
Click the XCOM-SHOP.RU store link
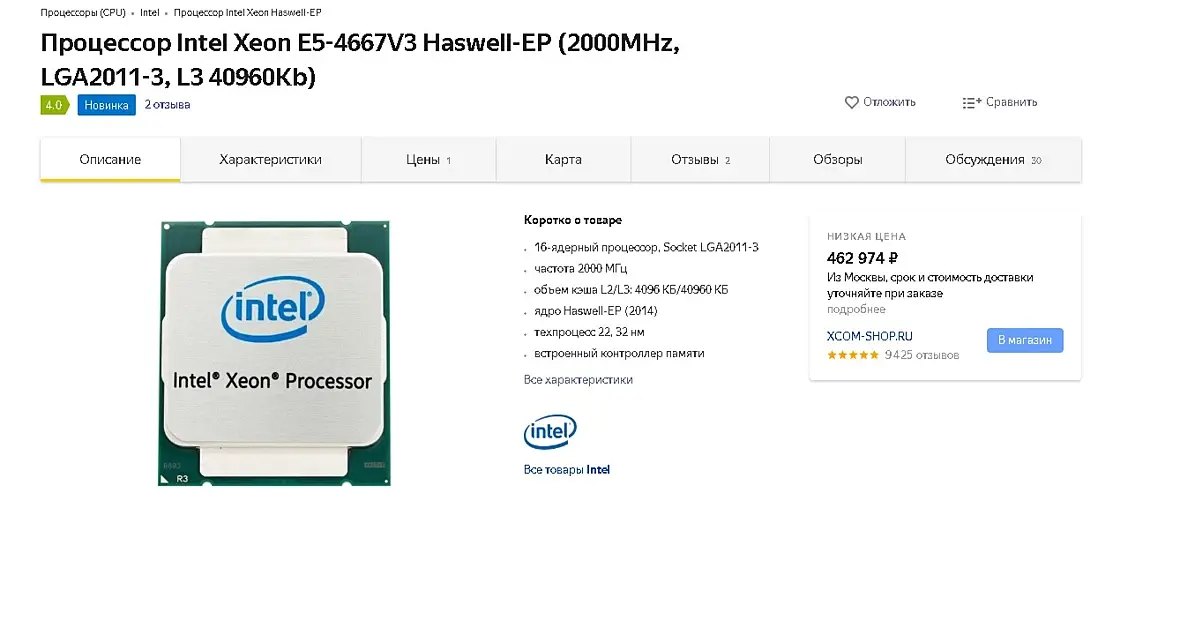tap(869, 337)
